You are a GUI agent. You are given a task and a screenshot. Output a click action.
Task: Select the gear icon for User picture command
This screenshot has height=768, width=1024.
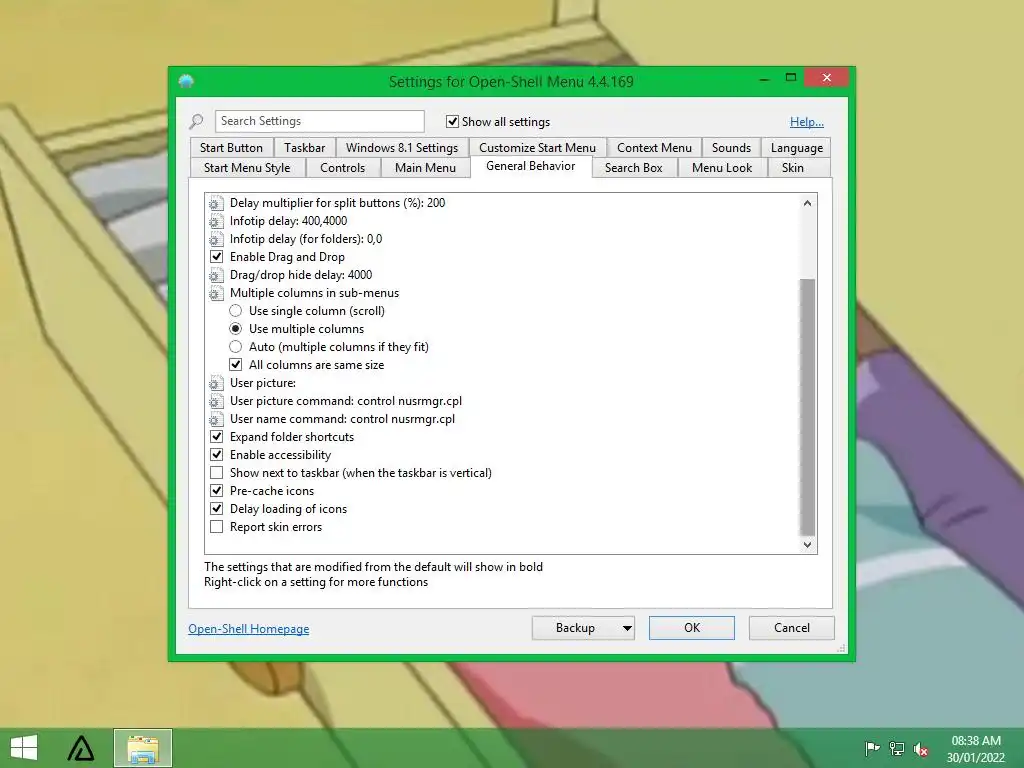216,401
